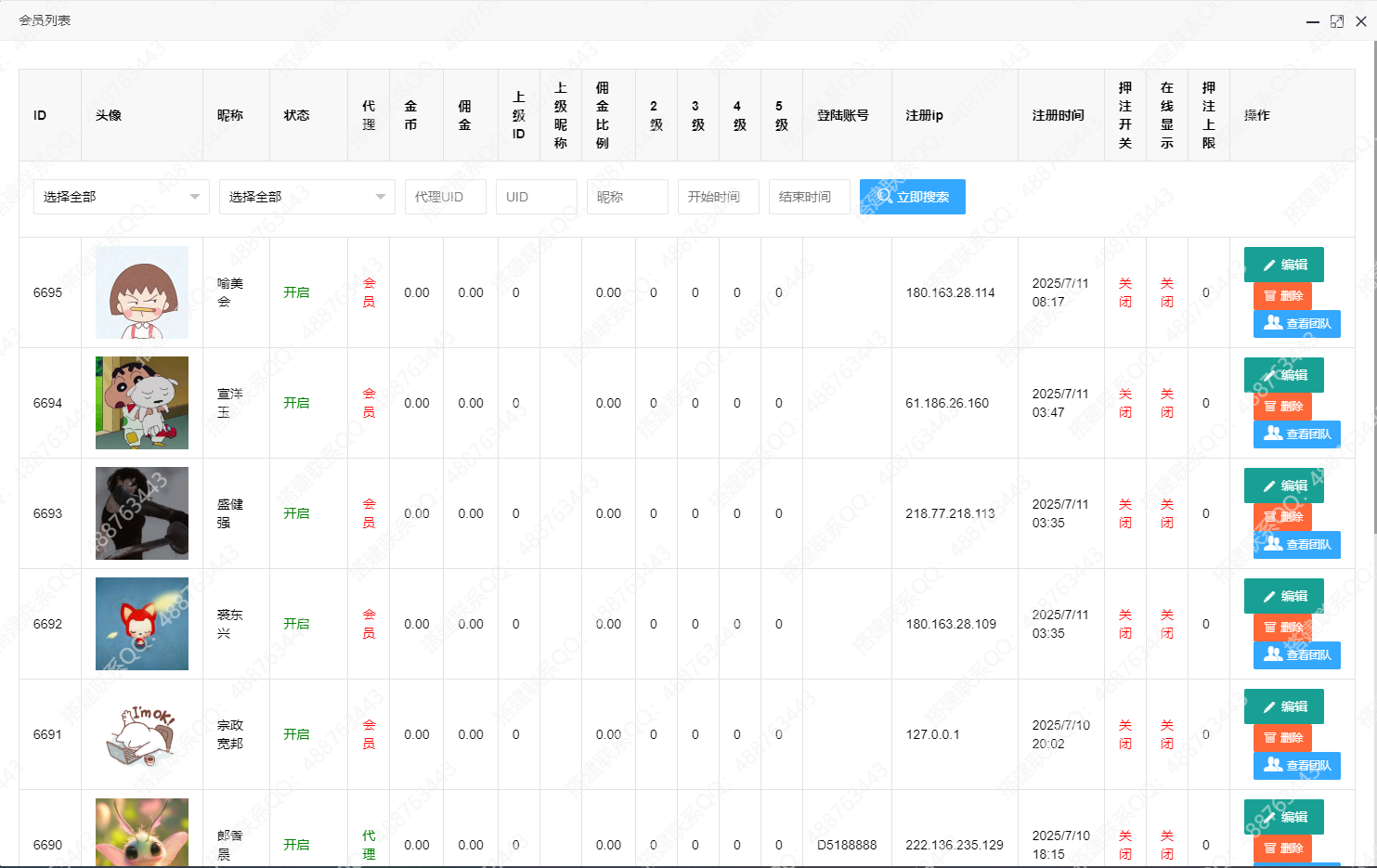
Task: Click the magnifier search button
Action: 912,197
